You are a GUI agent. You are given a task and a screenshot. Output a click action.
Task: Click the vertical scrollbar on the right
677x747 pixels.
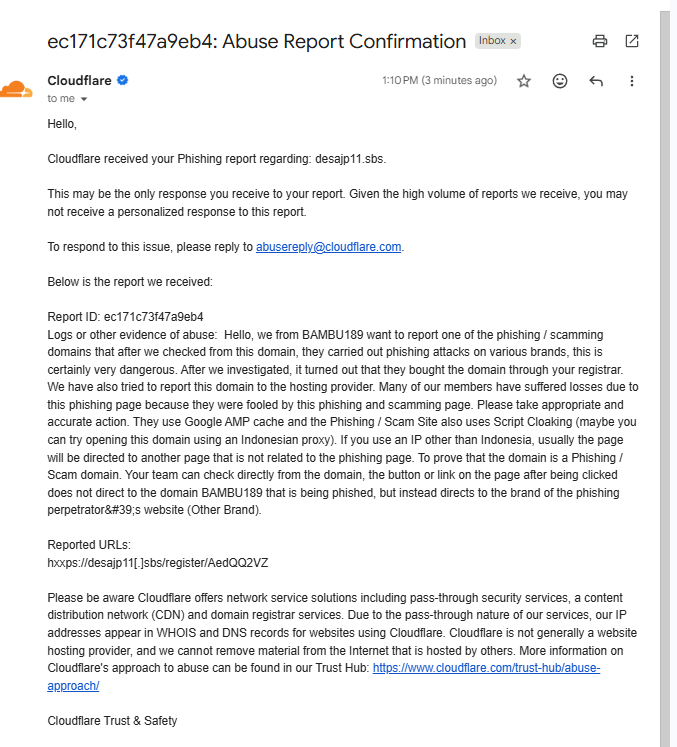(x=665, y=379)
